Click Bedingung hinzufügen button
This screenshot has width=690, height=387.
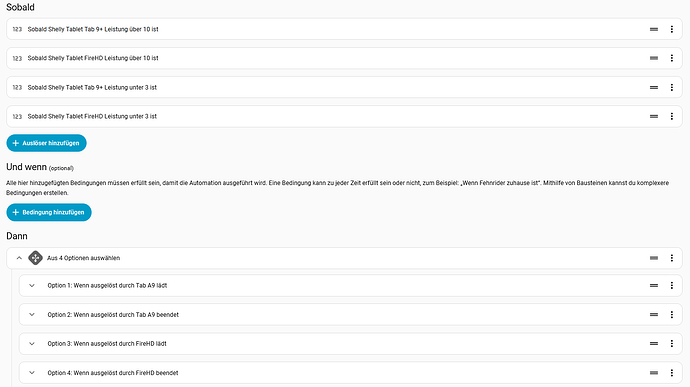(x=49, y=212)
